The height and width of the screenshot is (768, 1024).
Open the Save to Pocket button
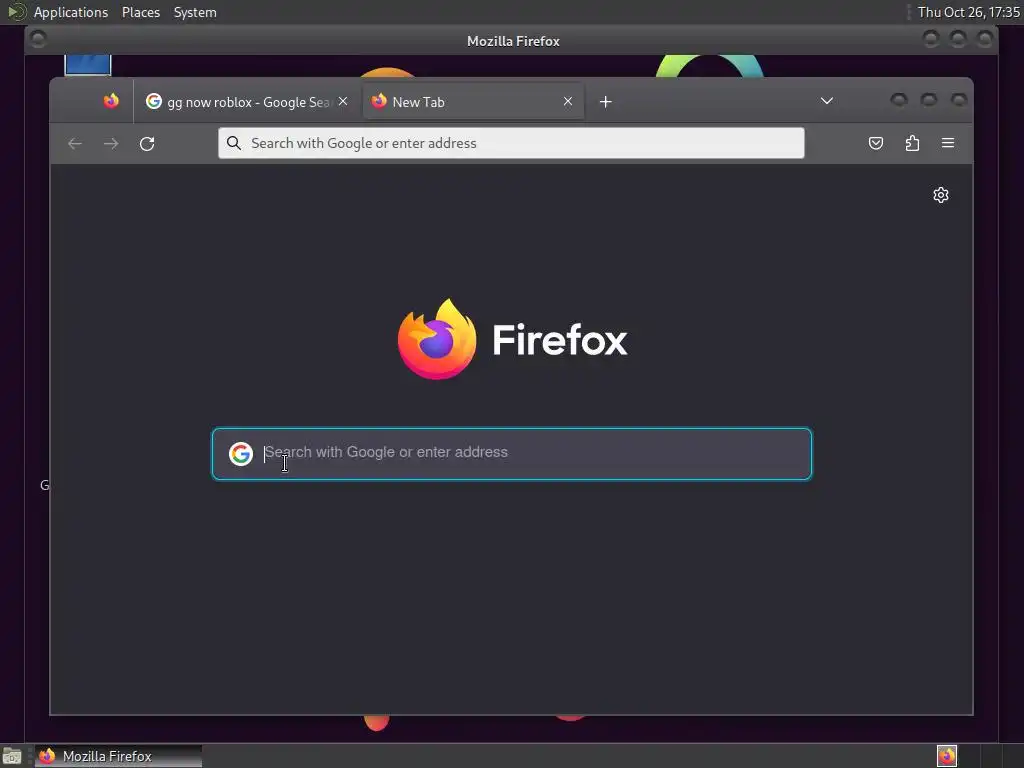876,143
